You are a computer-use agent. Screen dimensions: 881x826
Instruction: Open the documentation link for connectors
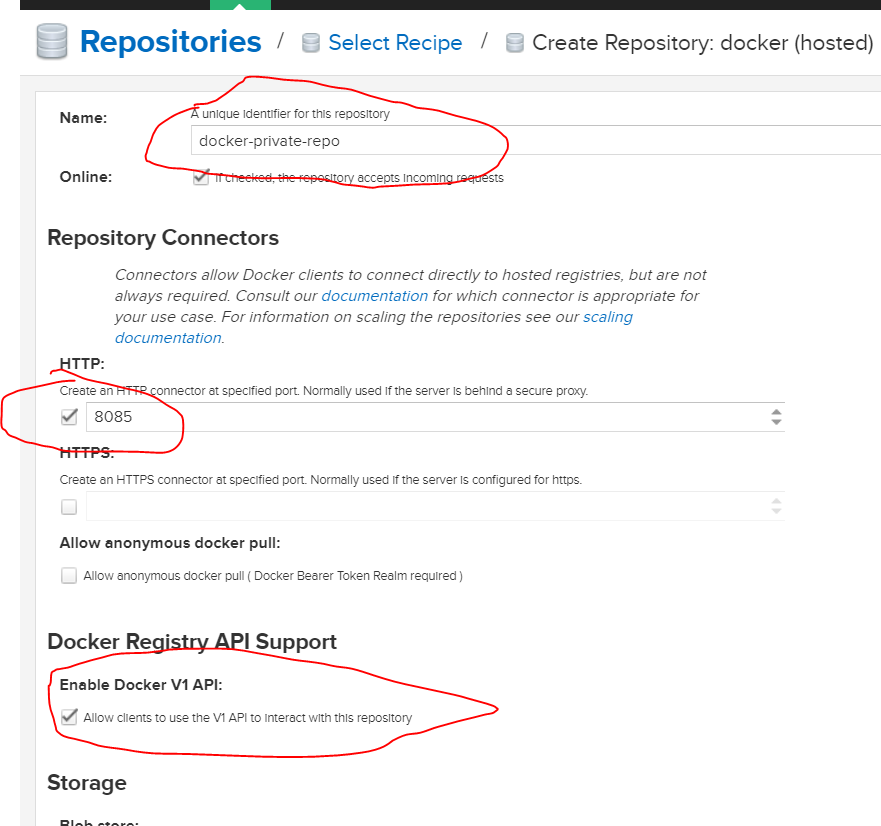(374, 296)
